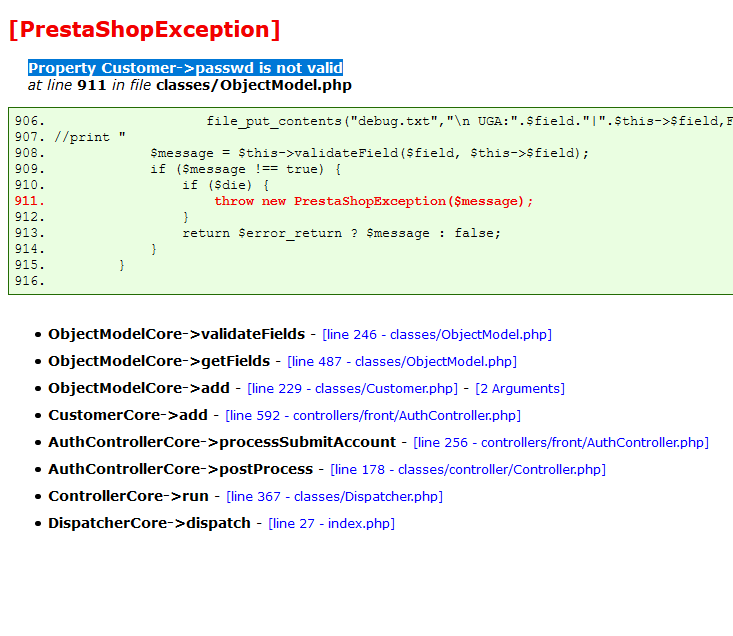The height and width of the screenshot is (636, 733).
Task: Click the bold 911 in 'at line 911'
Action: (92, 86)
